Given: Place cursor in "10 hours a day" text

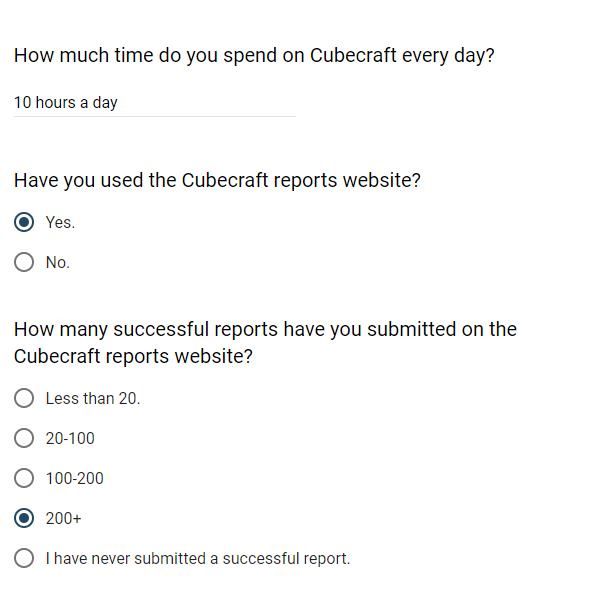Looking at the screenshot, I should (x=66, y=103).
